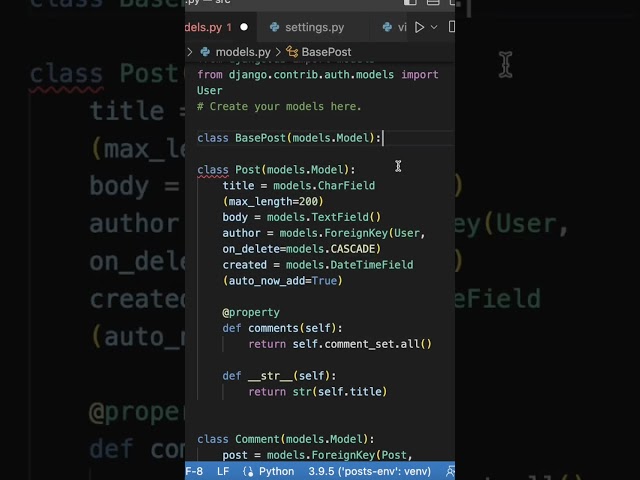The image size is (640, 480).
Task: Toggle panel layout icon in title bar
Action: coord(433,2)
